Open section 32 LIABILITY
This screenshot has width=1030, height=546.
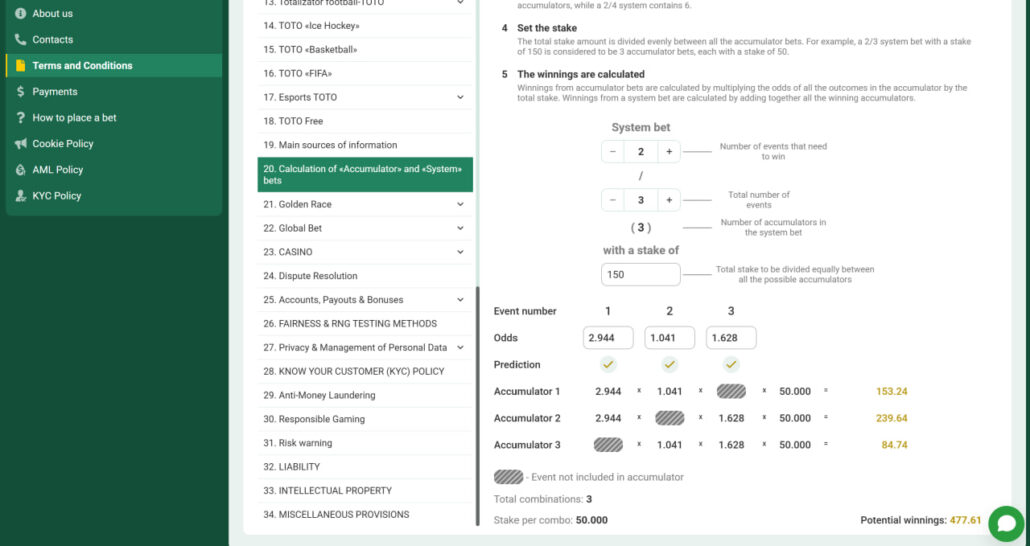[x=365, y=466]
